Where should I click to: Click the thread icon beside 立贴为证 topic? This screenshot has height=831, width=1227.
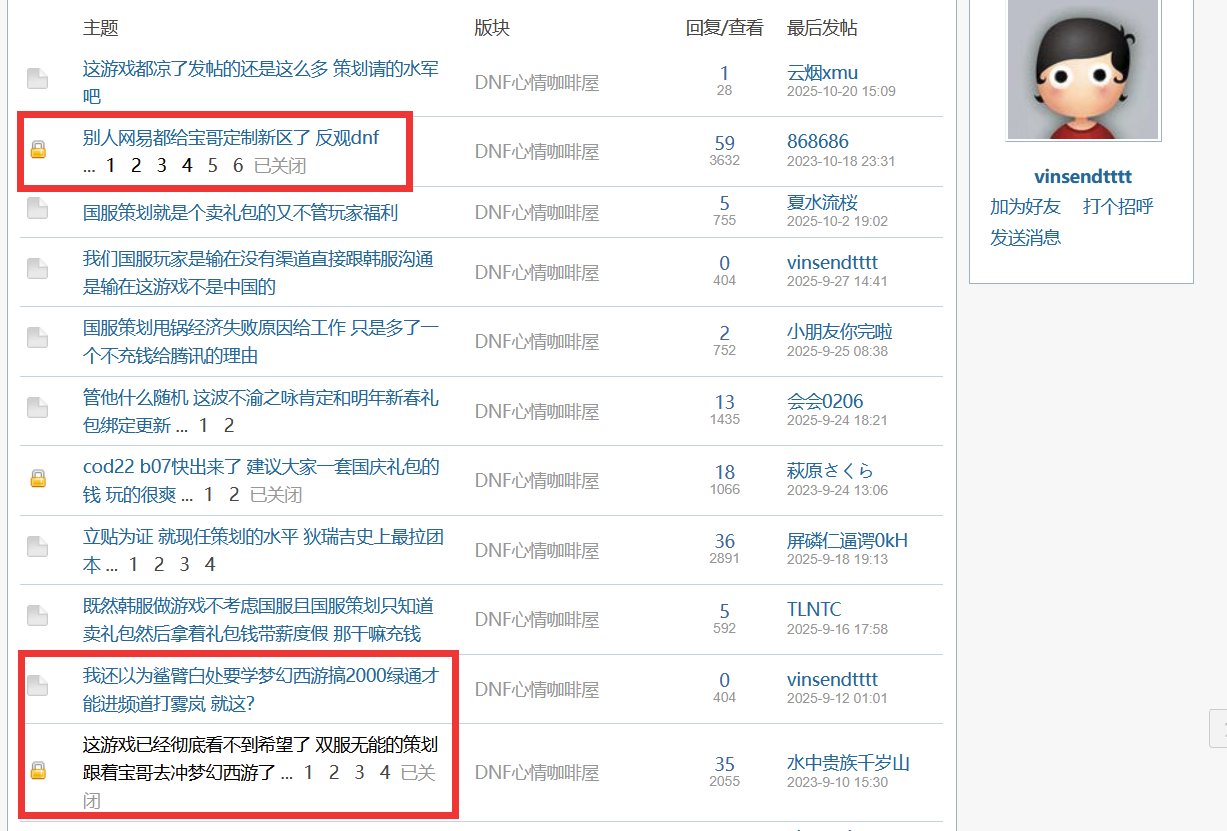tap(37, 547)
